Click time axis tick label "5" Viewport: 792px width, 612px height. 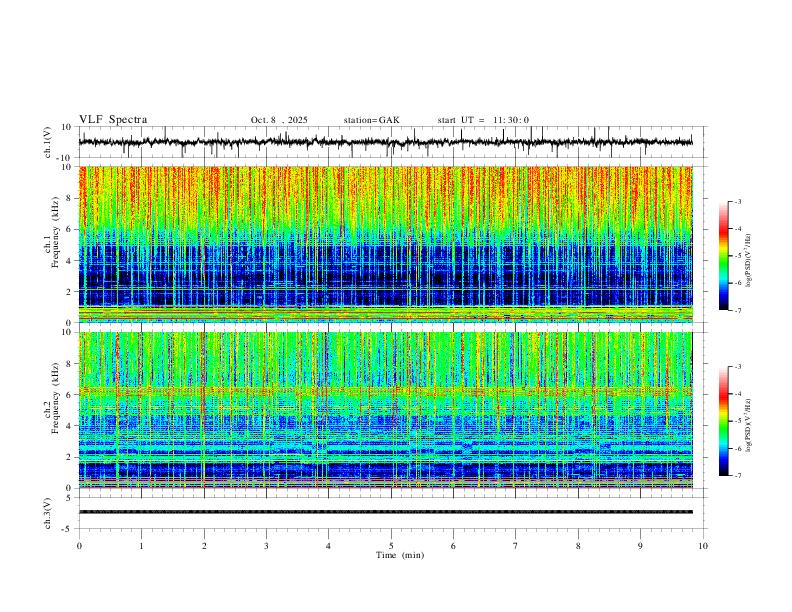pos(391,546)
